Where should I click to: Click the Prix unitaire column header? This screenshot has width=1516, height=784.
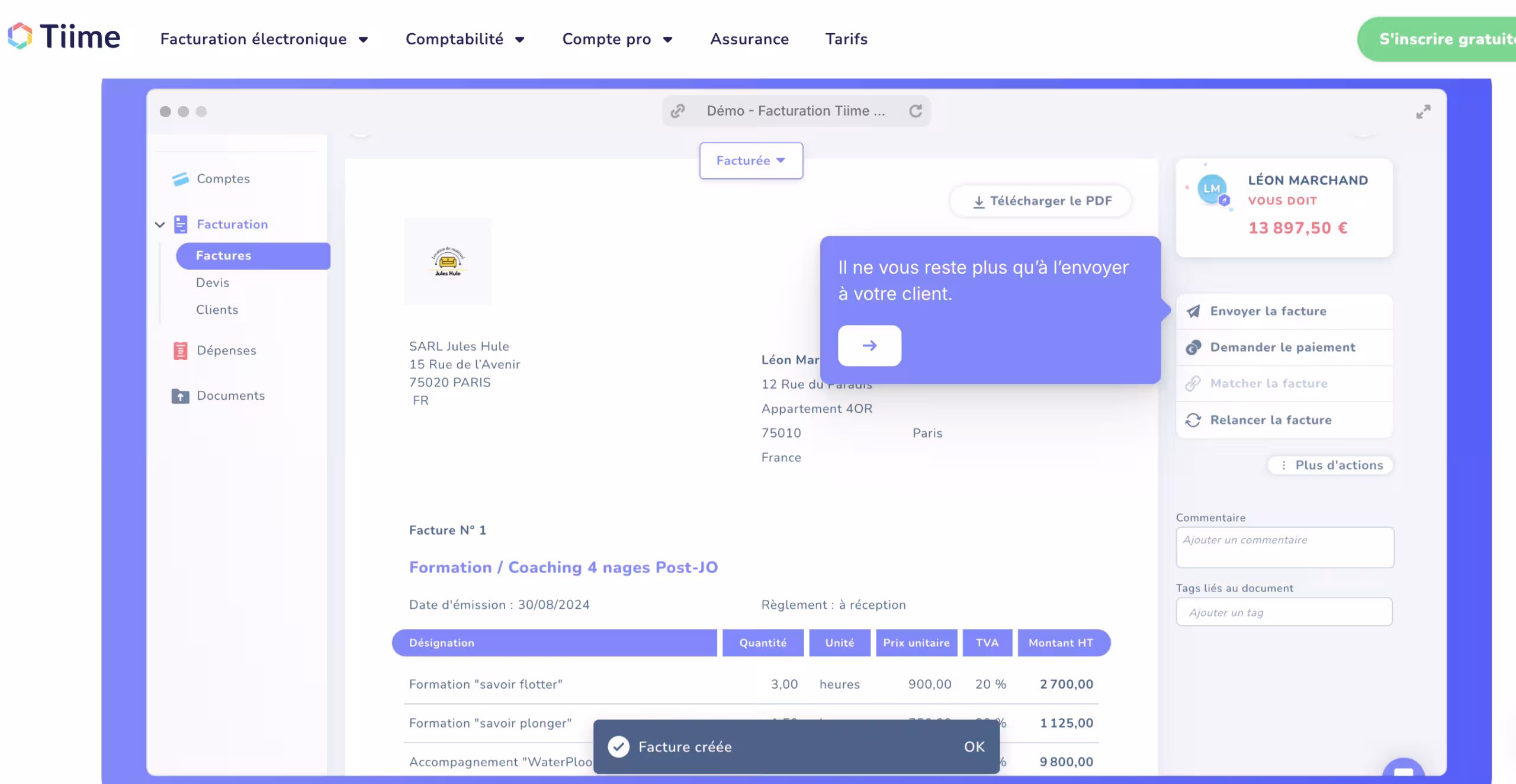917,643
